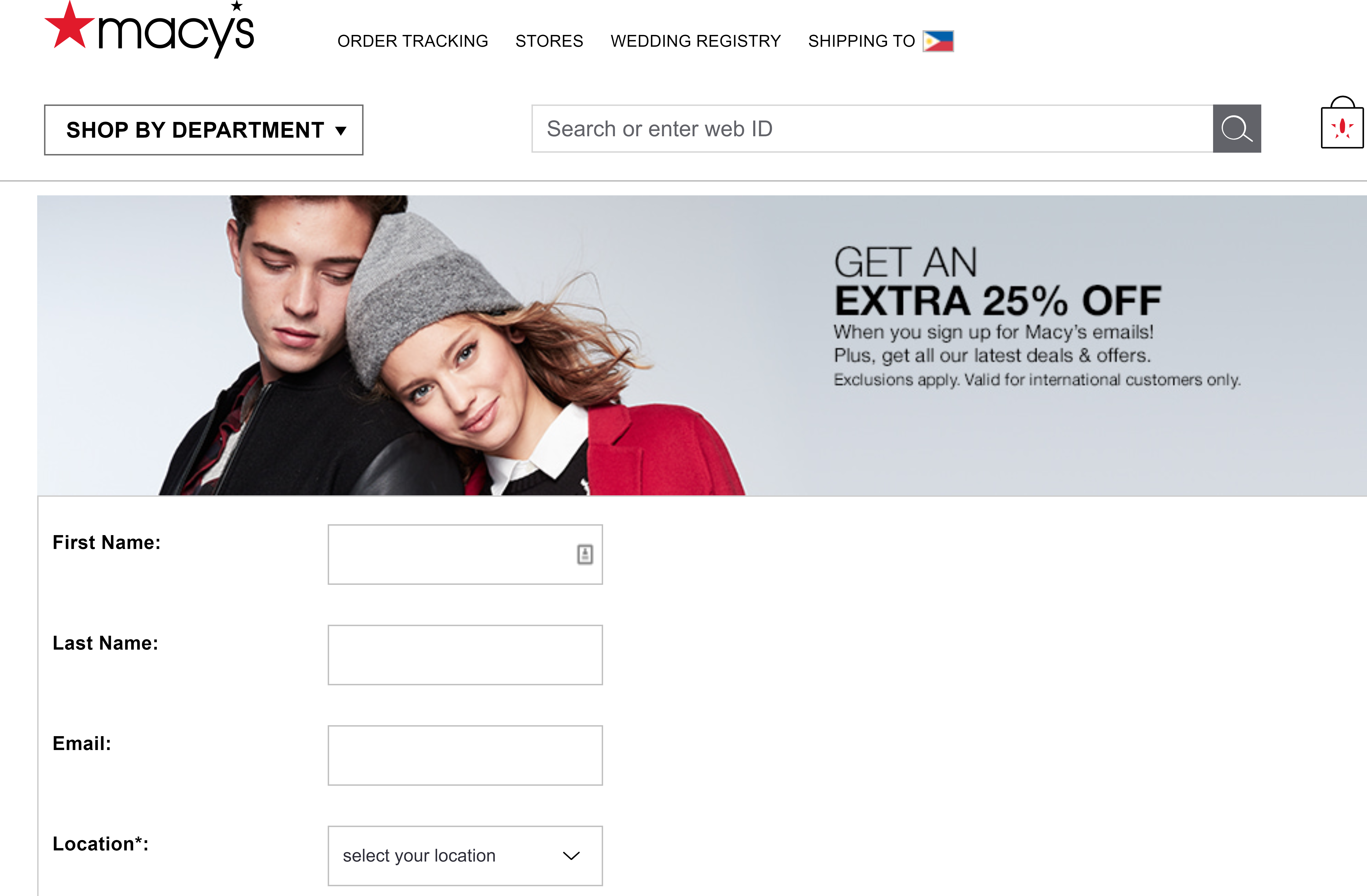Image resolution: width=1367 pixels, height=896 pixels.
Task: Click the autofill contact icon in First Name
Action: coord(585,555)
